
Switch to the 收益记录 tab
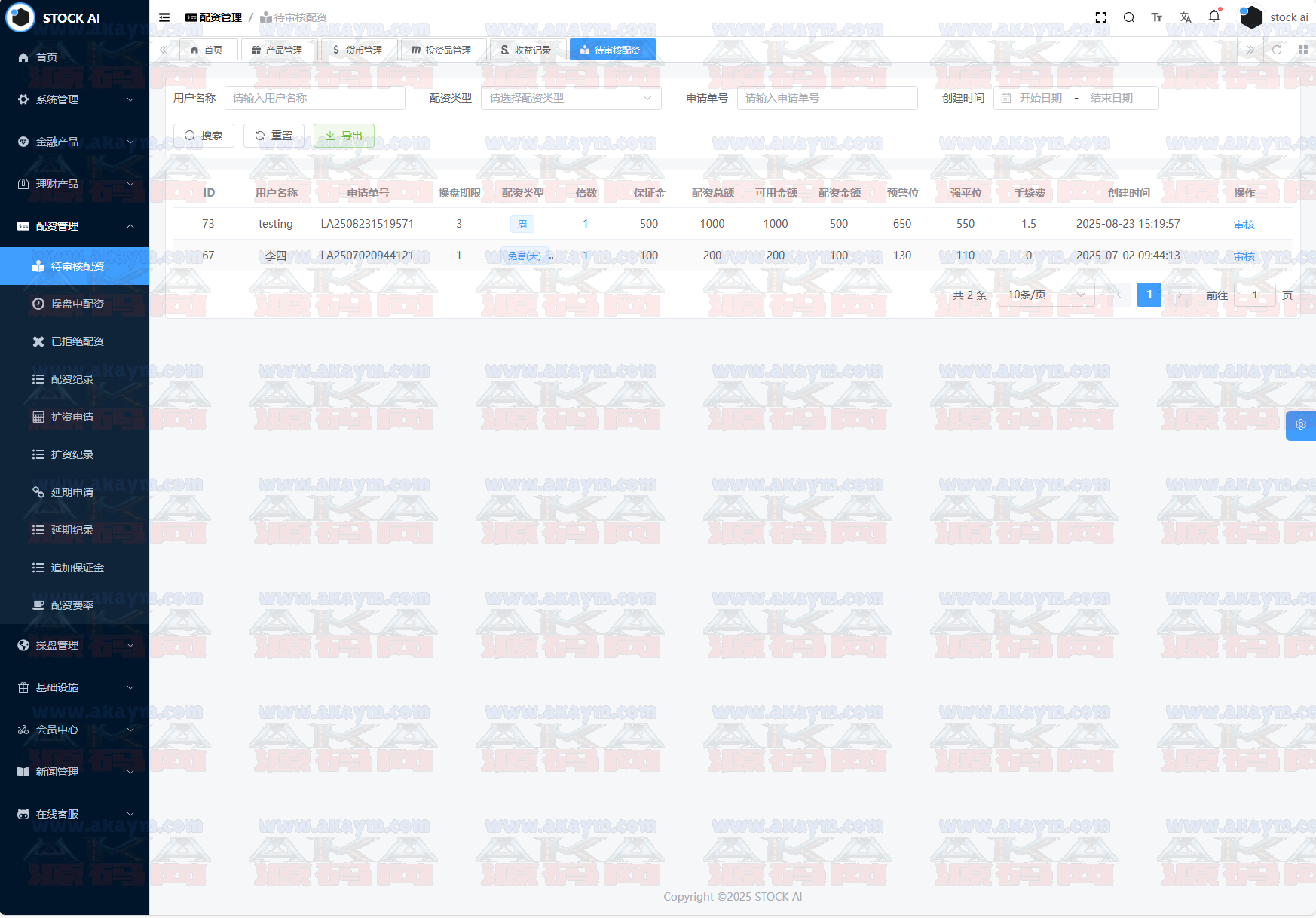[525, 50]
